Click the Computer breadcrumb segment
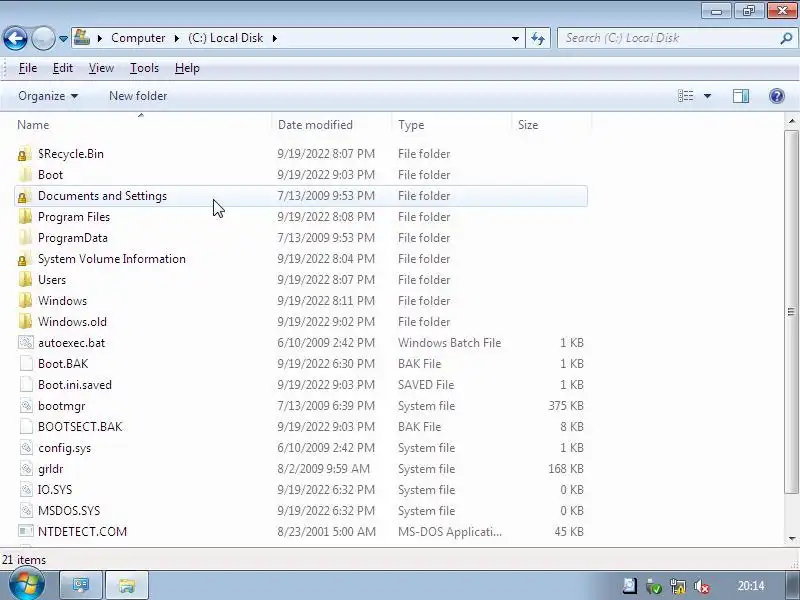The width and height of the screenshot is (800, 600). tap(138, 38)
